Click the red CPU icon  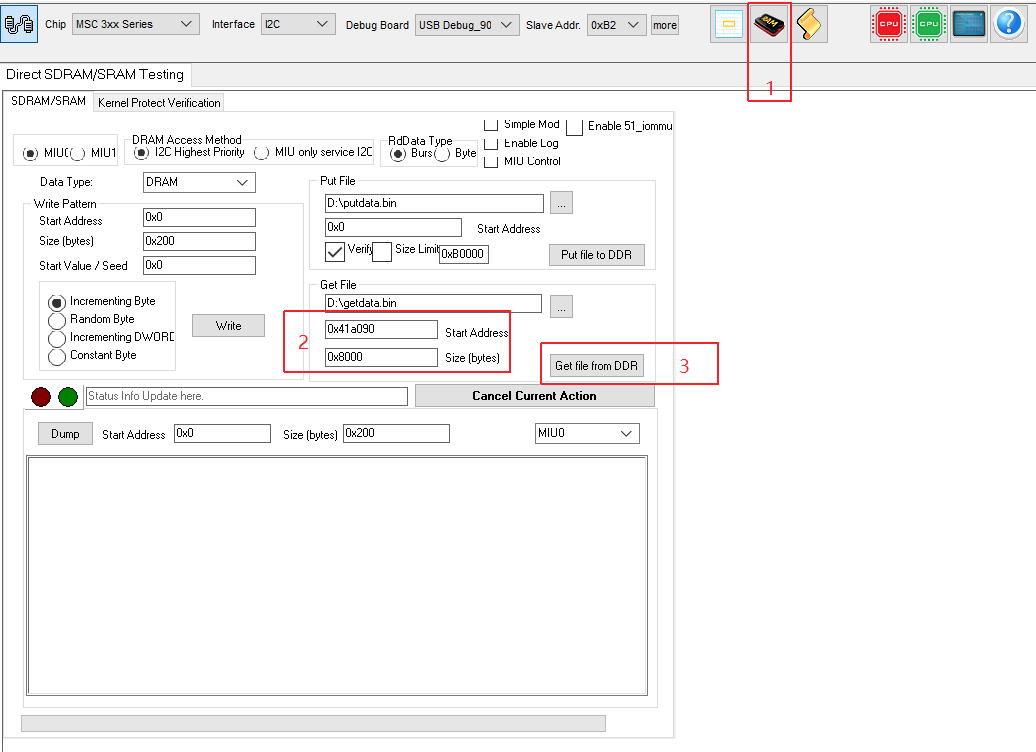point(888,24)
